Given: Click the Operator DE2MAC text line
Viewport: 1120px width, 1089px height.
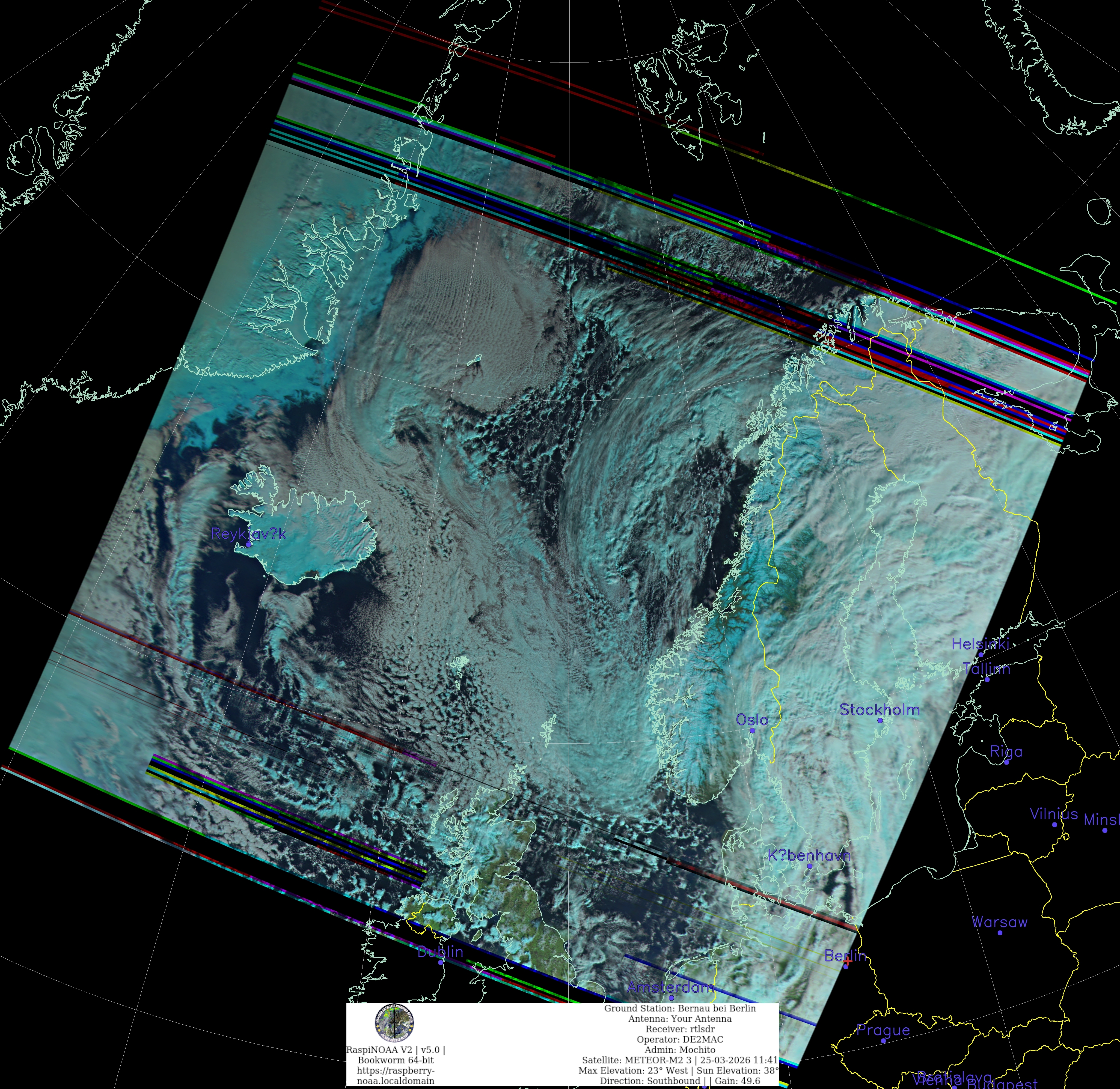Looking at the screenshot, I should 680,1039.
